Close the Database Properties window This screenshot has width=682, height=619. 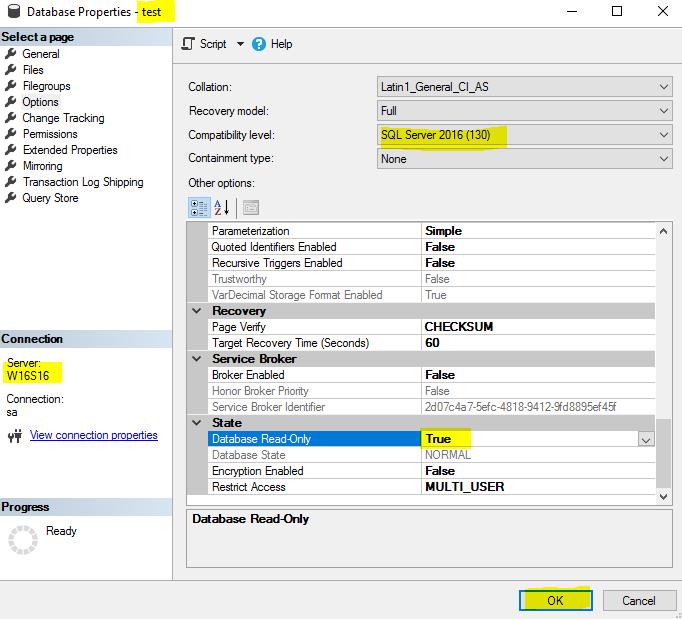[x=662, y=11]
